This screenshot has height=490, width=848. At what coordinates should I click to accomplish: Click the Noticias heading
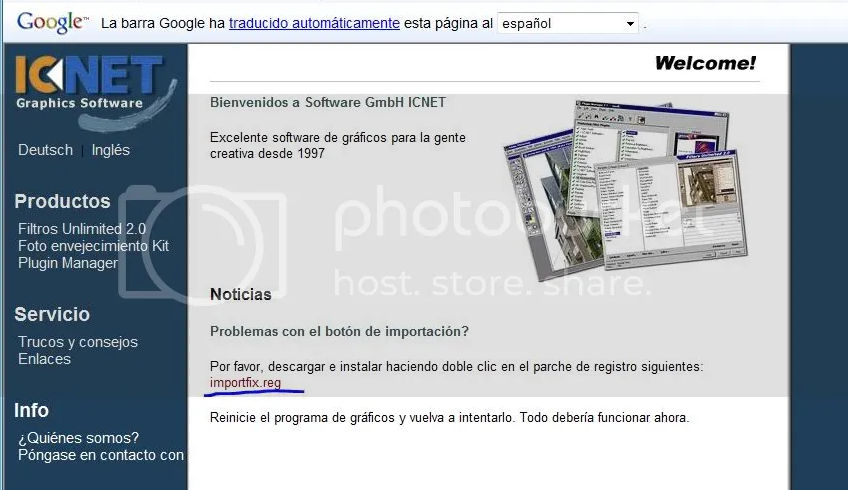[241, 294]
